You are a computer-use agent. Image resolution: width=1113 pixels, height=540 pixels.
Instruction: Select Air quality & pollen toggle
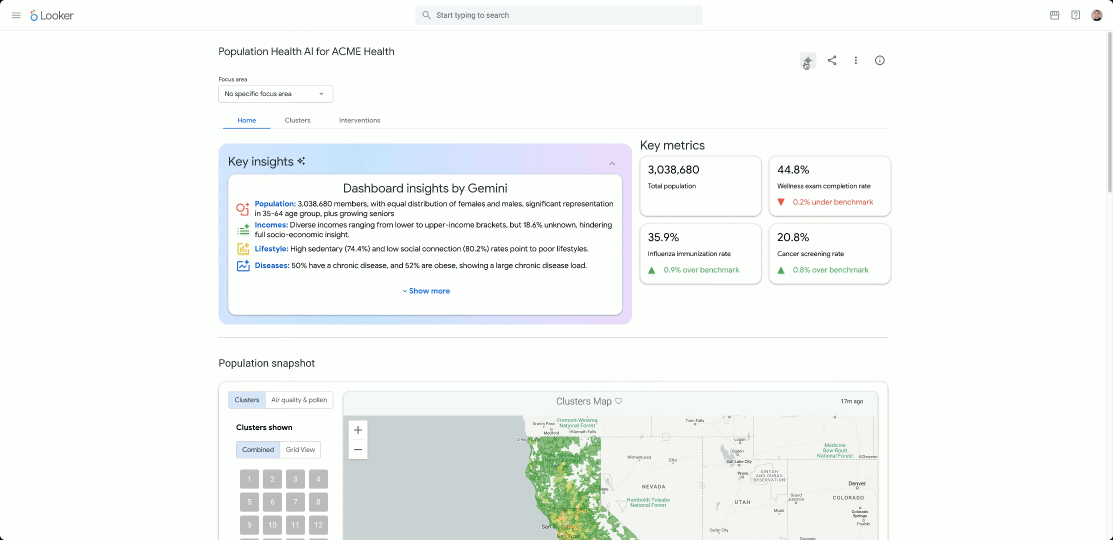point(299,400)
